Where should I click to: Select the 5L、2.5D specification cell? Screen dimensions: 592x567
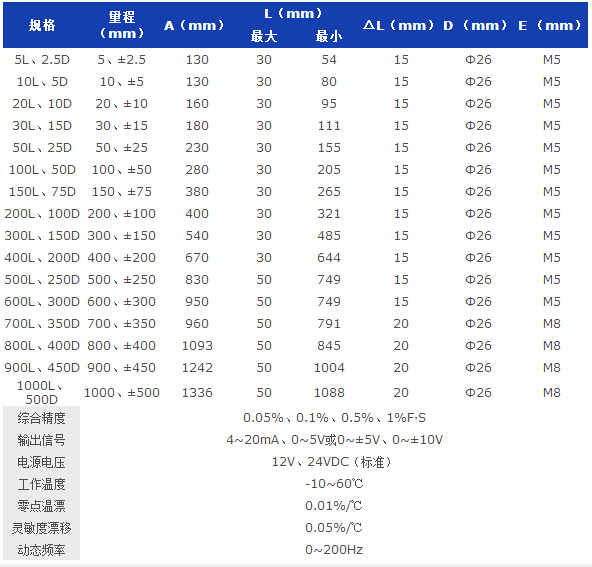click(x=42, y=60)
